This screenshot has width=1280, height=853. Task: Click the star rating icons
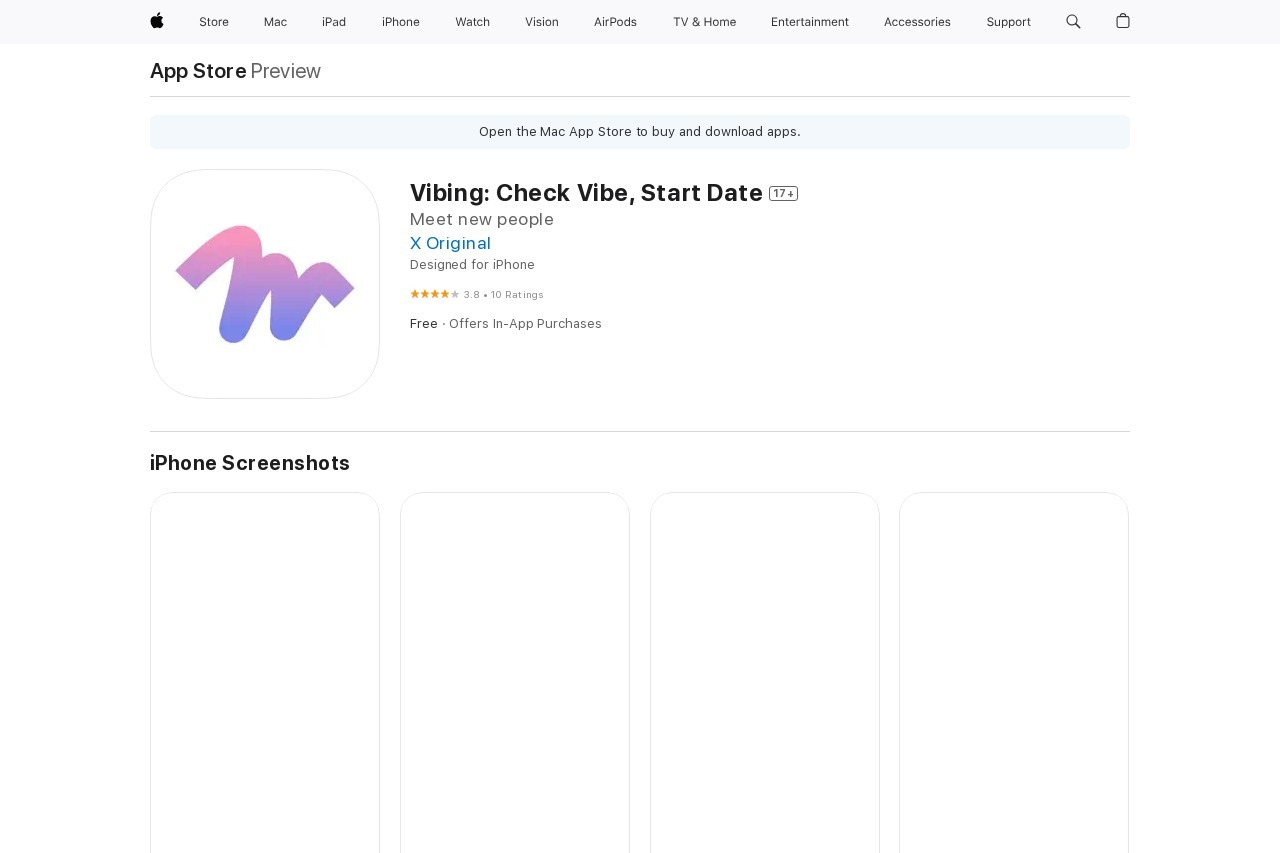click(434, 294)
